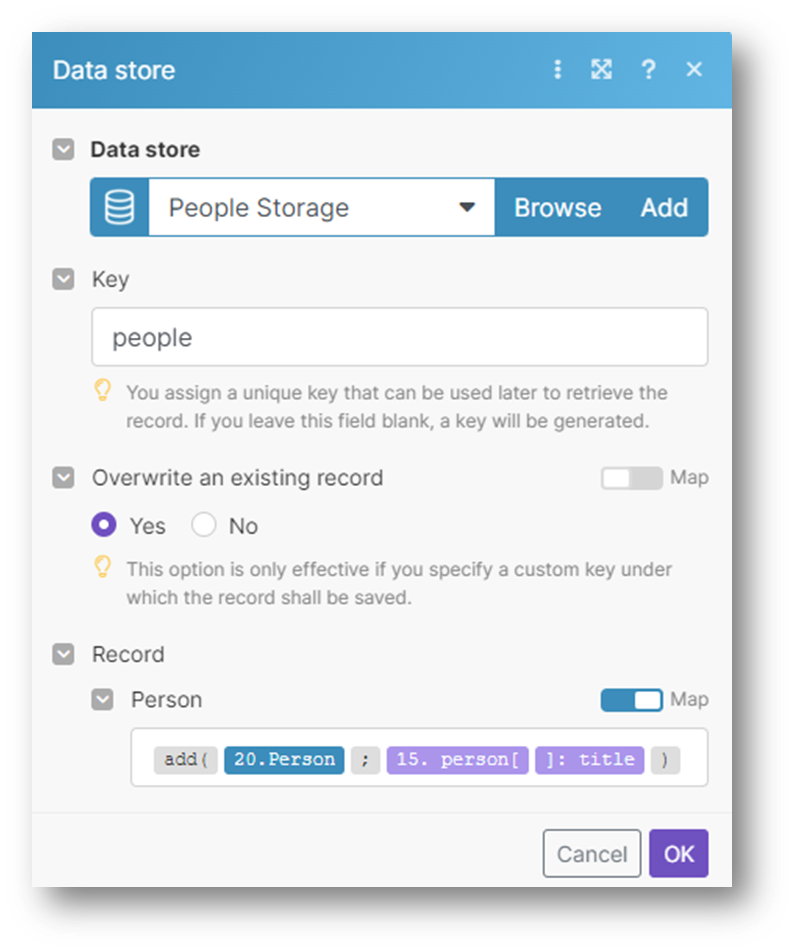797x952 pixels.
Task: Collapse the Overwrite an existing record section
Action: (x=64, y=478)
